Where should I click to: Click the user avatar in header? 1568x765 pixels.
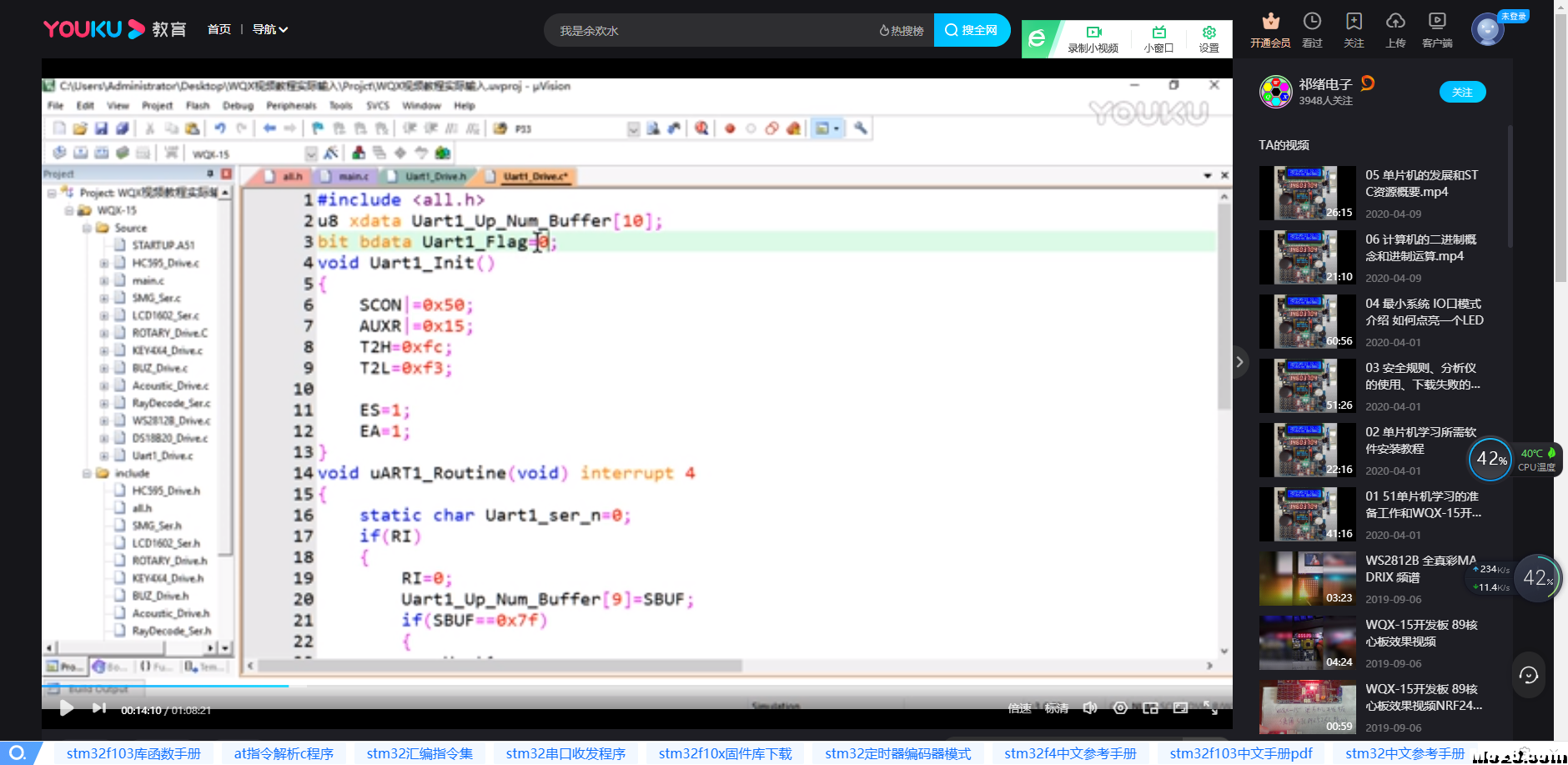tap(1487, 30)
